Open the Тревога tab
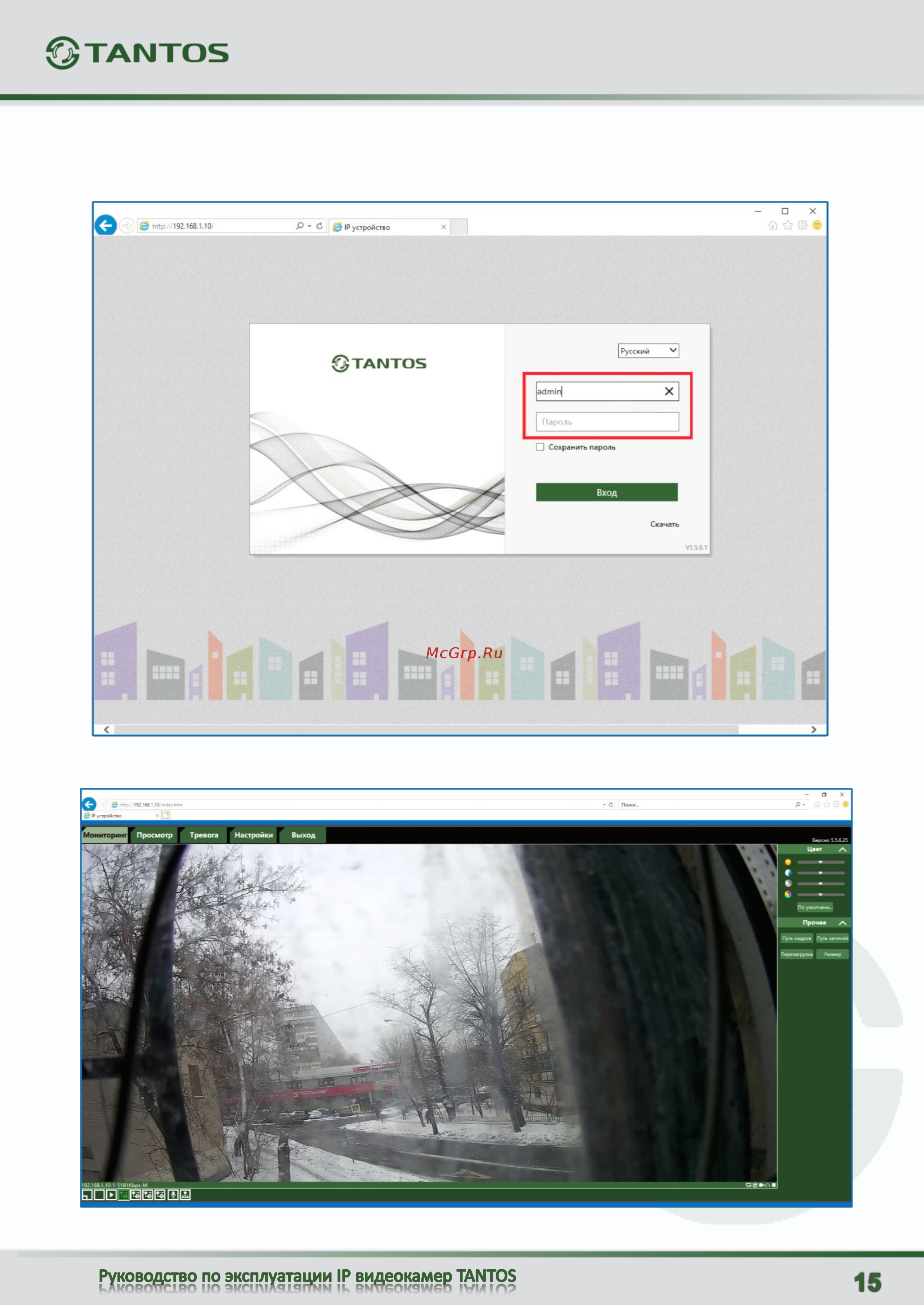The width and height of the screenshot is (924, 1305). [204, 835]
